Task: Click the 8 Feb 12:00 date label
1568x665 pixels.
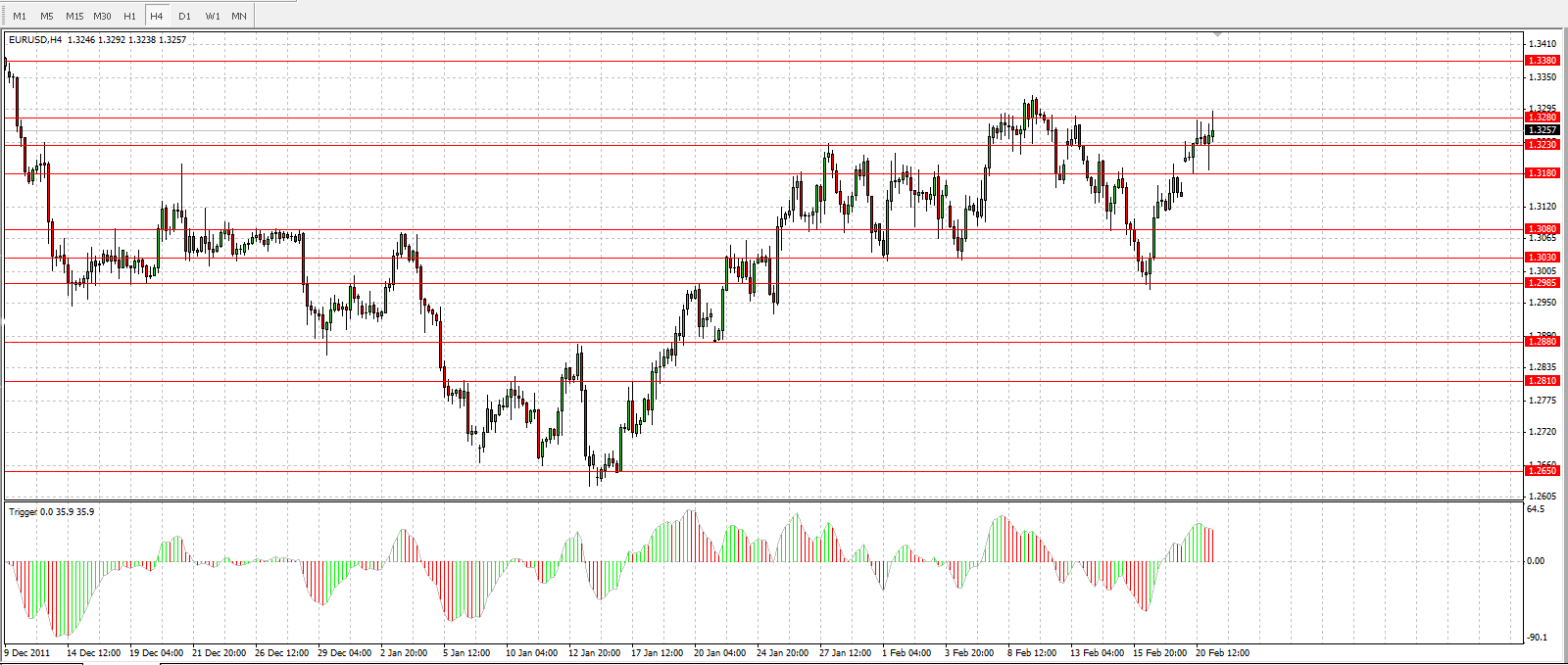Action: click(x=1033, y=652)
